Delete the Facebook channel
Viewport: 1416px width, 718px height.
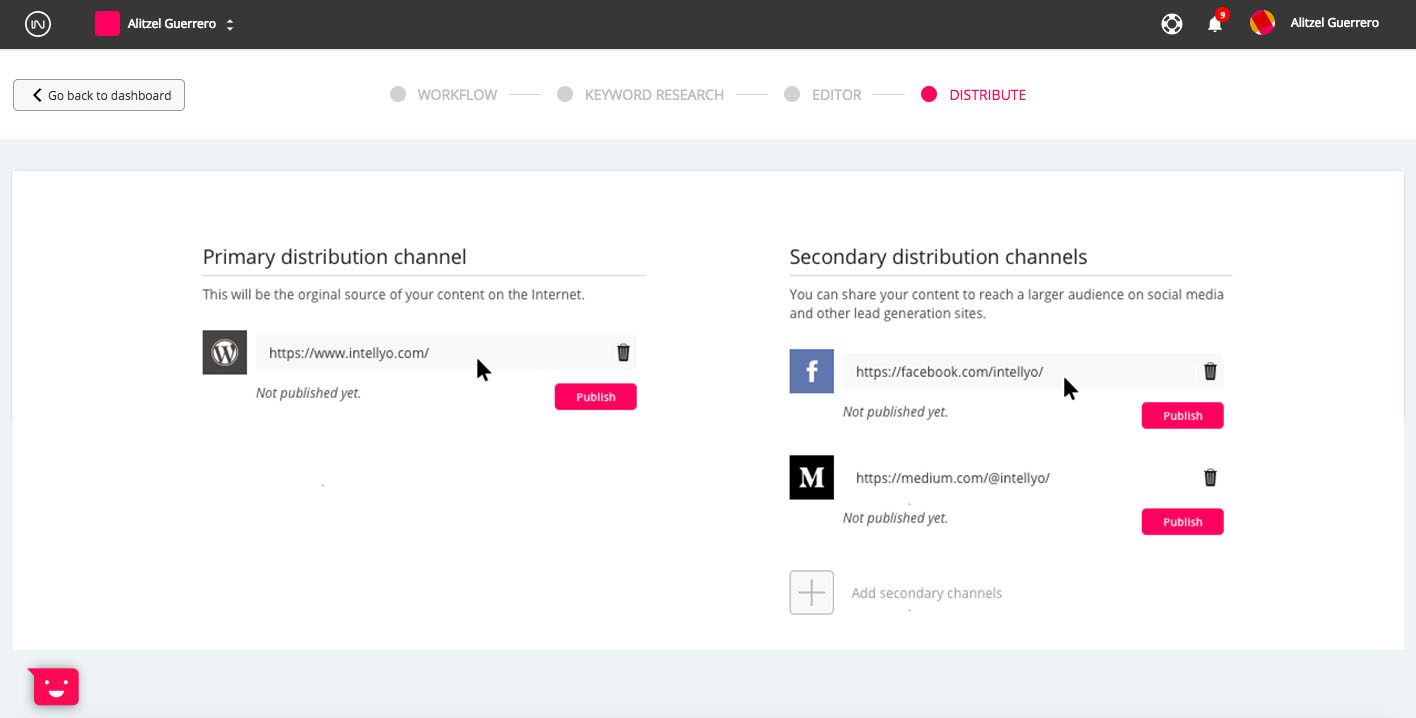click(x=1210, y=371)
